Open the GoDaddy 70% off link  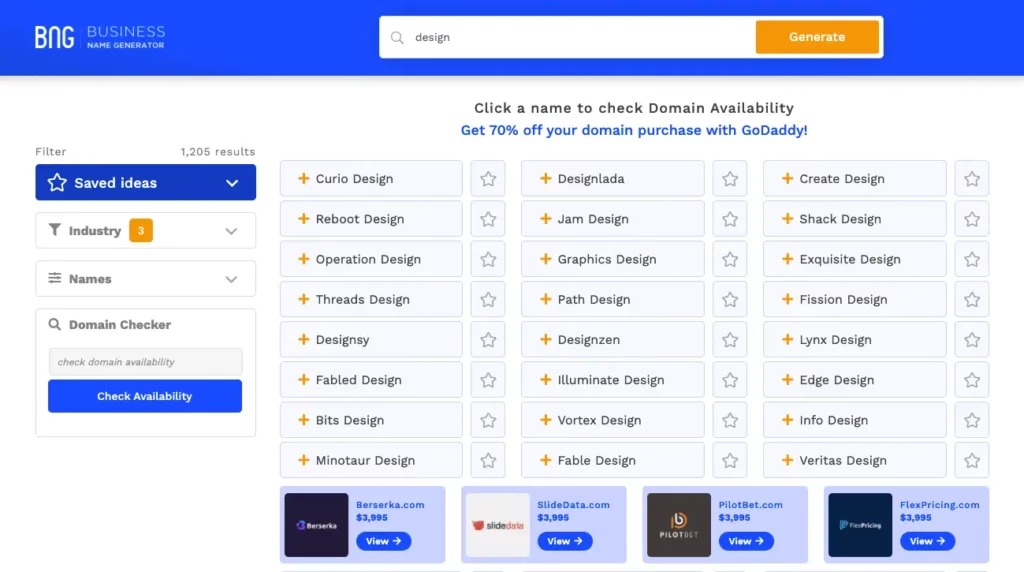[633, 130]
